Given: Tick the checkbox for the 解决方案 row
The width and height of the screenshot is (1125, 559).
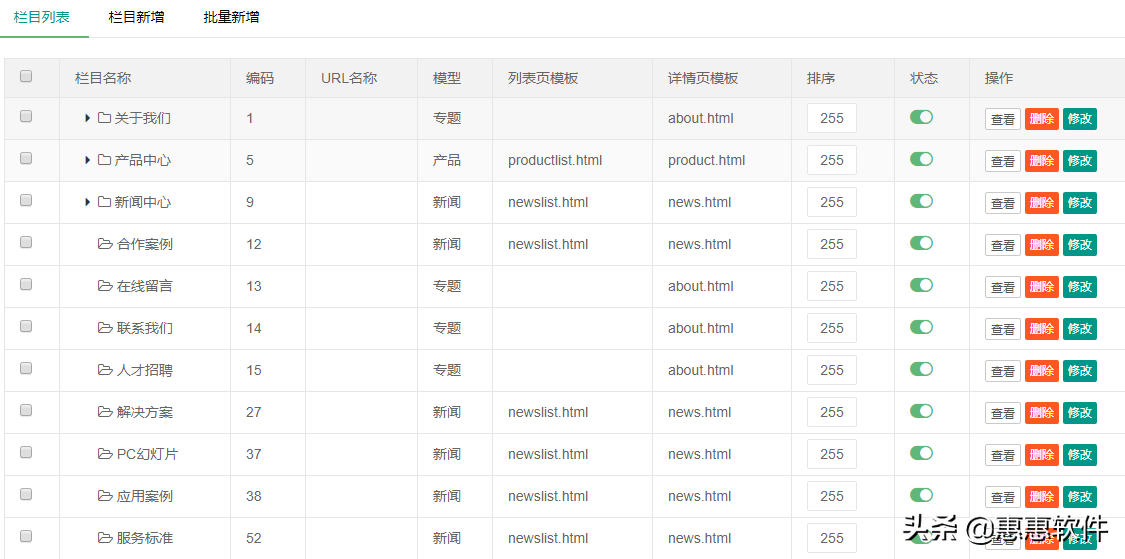Looking at the screenshot, I should (26, 410).
